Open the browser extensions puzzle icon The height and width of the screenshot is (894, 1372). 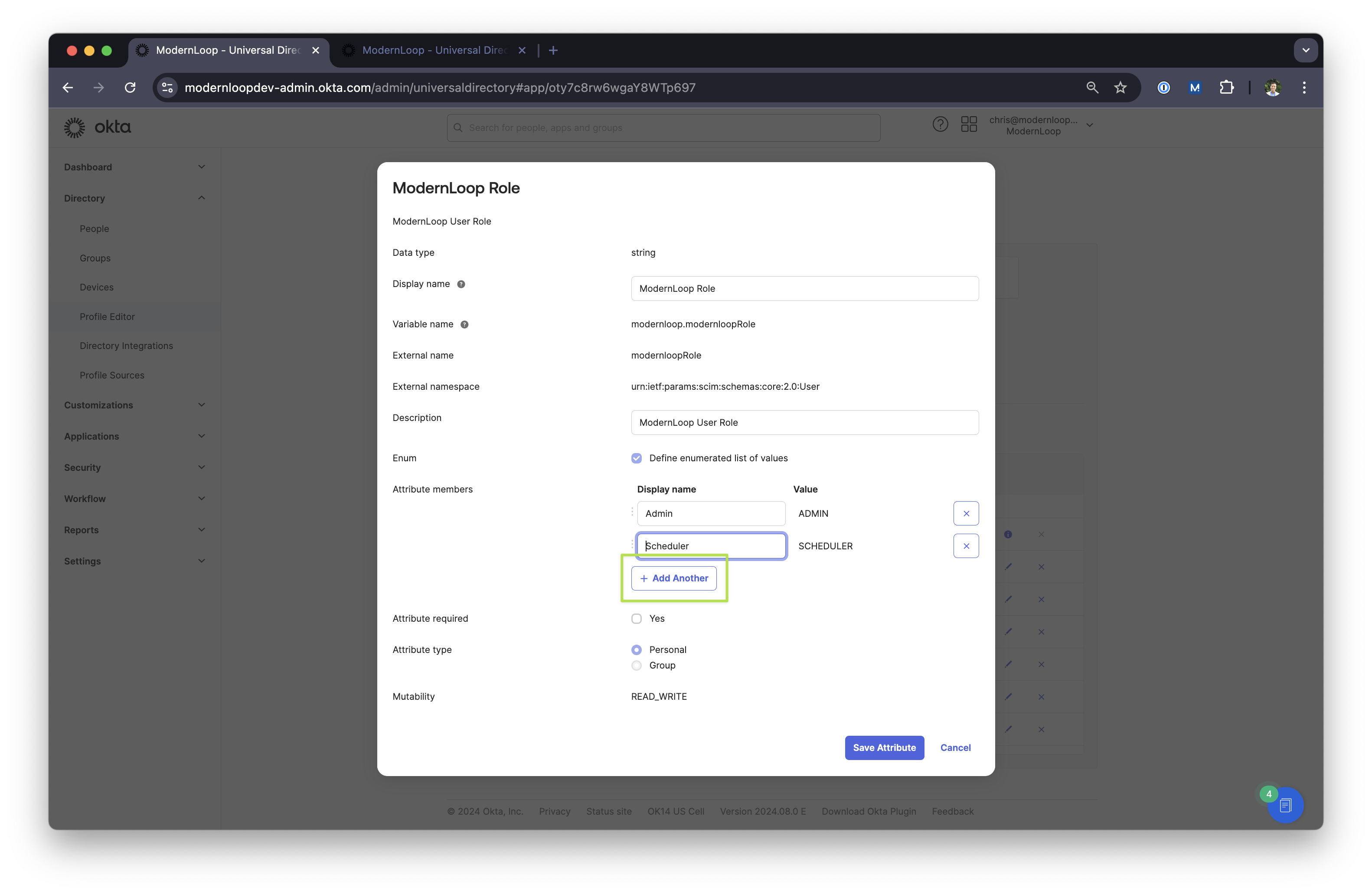tap(1226, 88)
